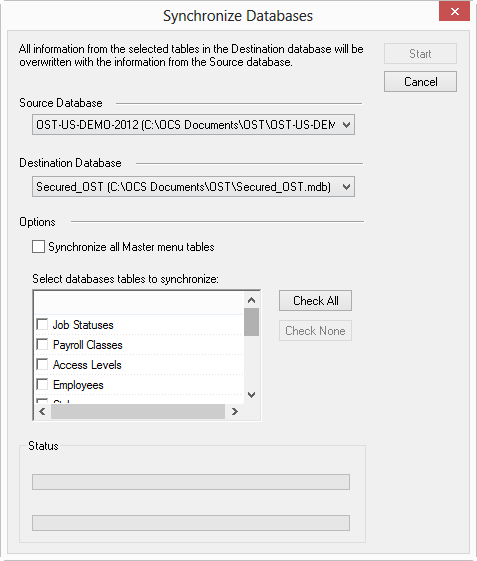Screen dimensions: 477x561
Task: Click the Check None button
Action: coord(315,331)
